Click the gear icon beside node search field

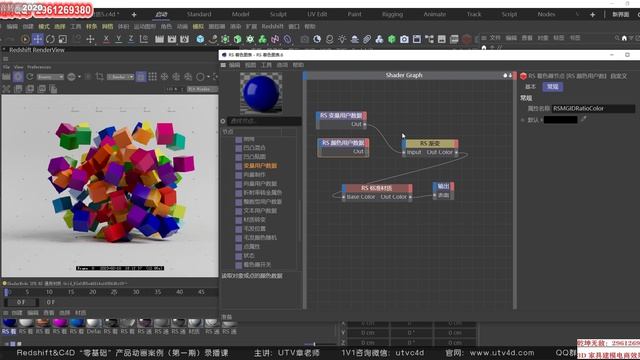pos(223,121)
